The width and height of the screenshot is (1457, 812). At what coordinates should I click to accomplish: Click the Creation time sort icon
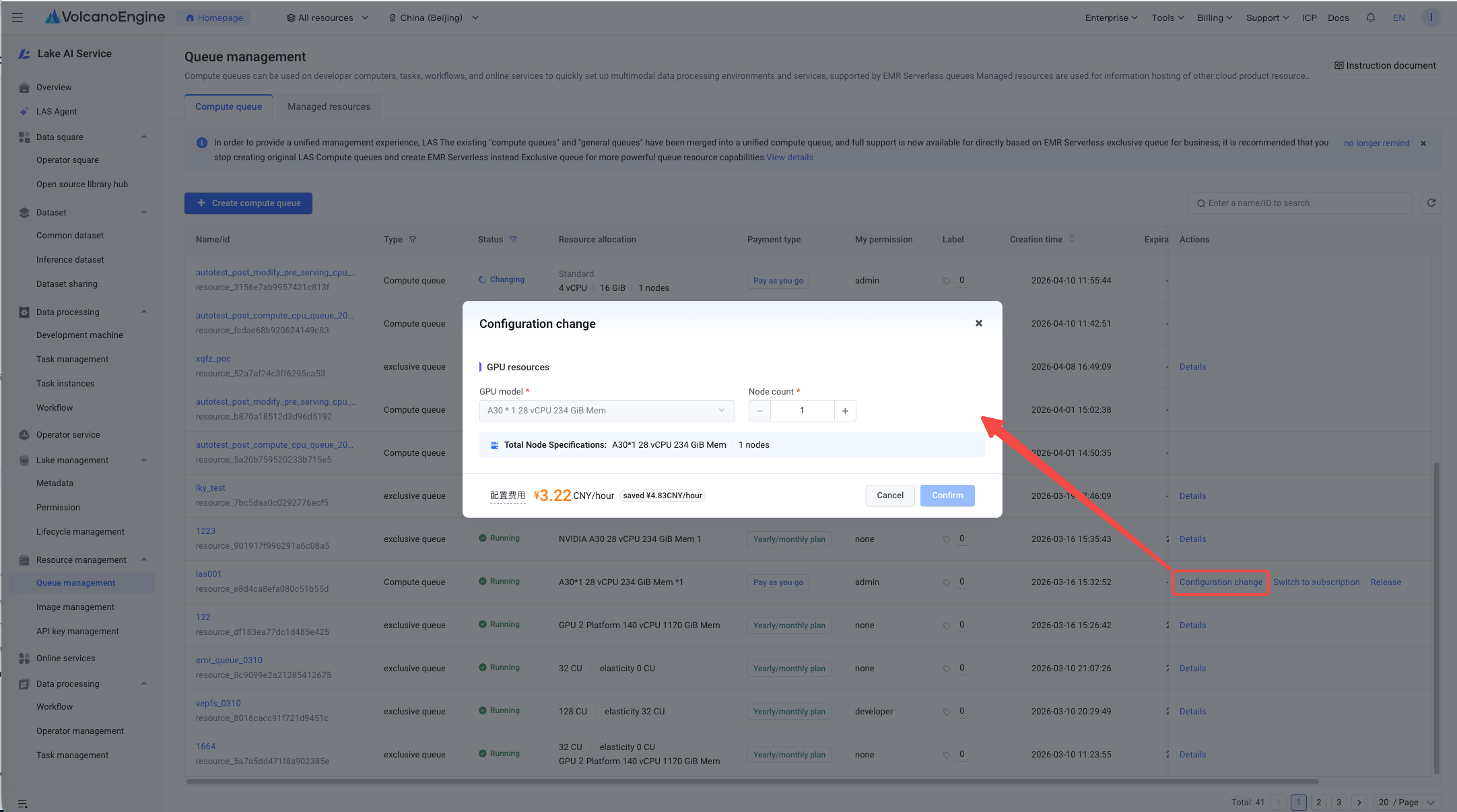[1072, 239]
